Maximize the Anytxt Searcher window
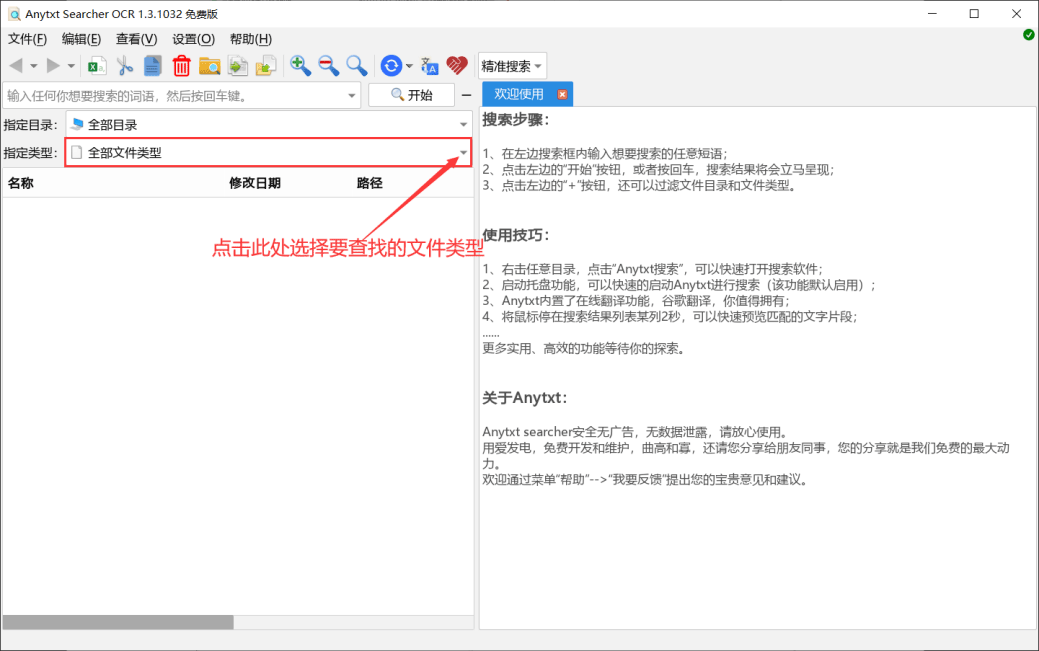The width and height of the screenshot is (1039, 651). click(974, 13)
